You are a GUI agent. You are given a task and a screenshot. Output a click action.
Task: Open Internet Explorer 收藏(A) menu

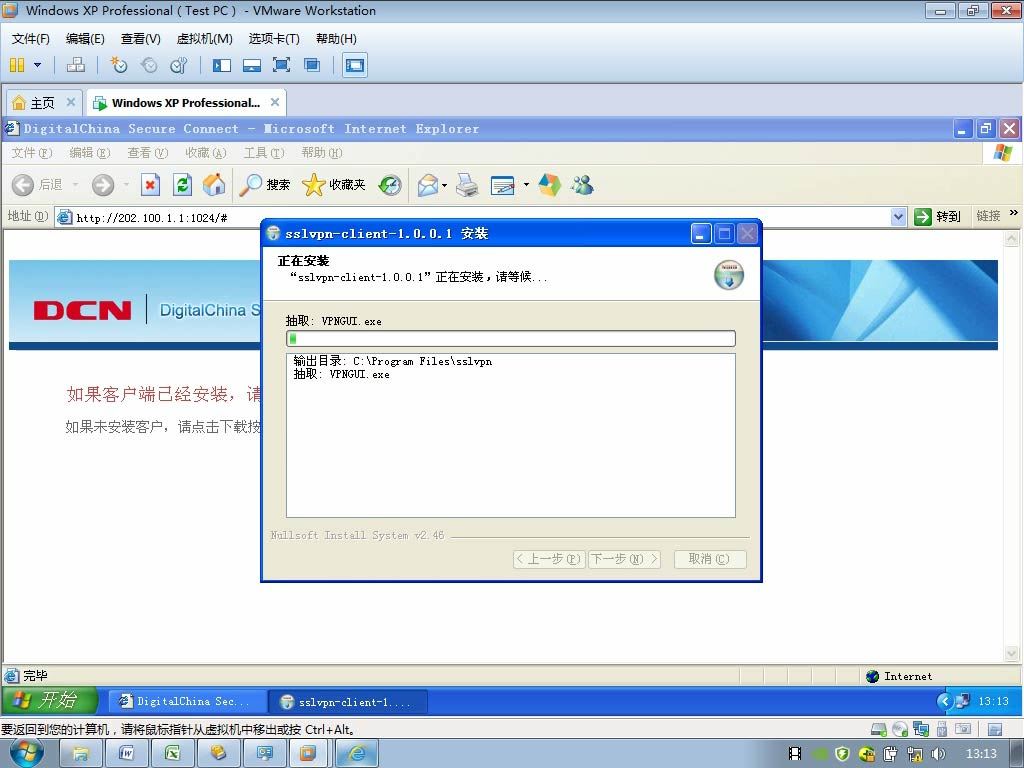coord(206,153)
